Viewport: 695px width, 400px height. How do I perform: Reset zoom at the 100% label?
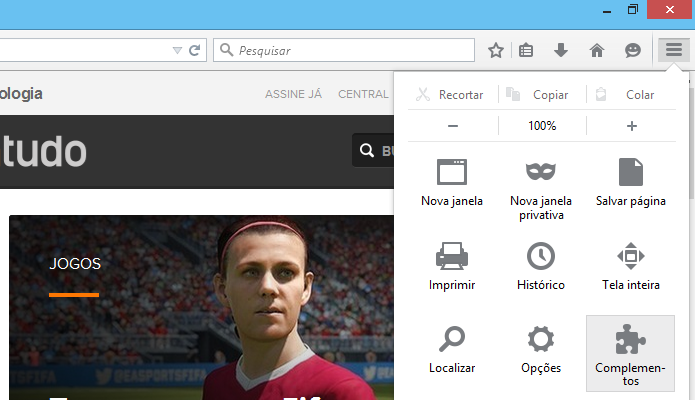click(542, 126)
